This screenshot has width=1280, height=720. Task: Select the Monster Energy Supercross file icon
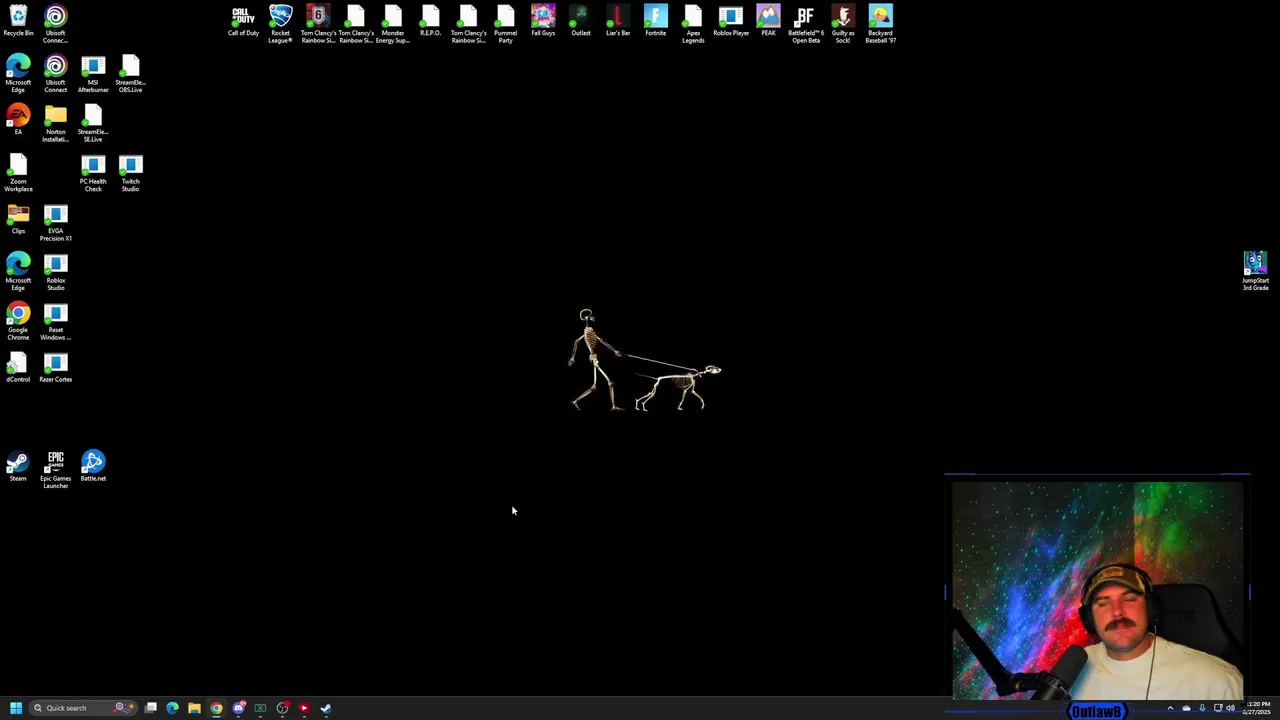pos(393,24)
